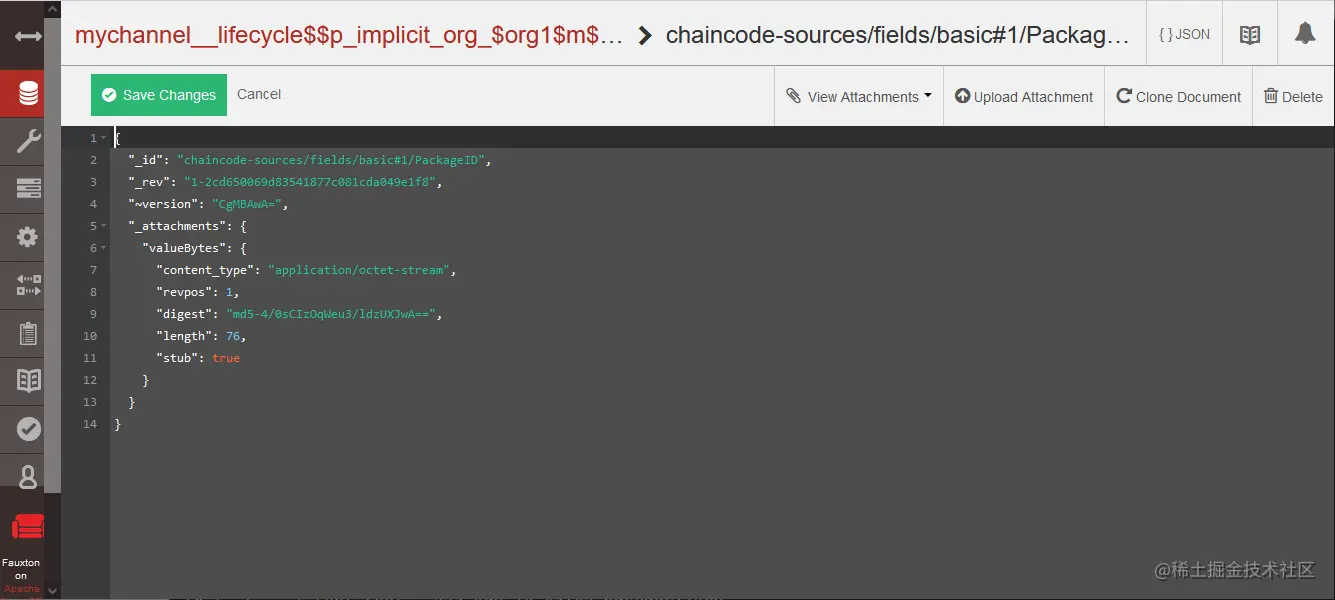Open Active Tasks server-rack icon
The width and height of the screenshot is (1335, 600).
pos(28,189)
